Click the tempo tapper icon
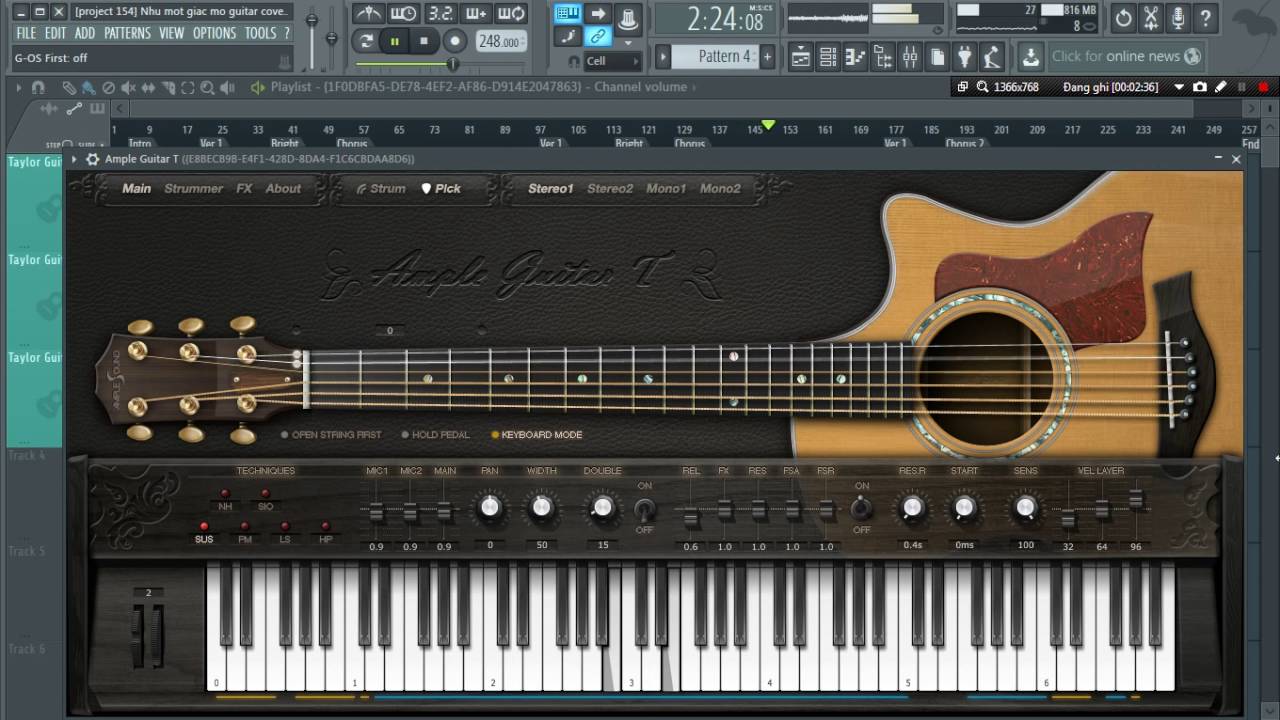The height and width of the screenshot is (720, 1280). 991,57
